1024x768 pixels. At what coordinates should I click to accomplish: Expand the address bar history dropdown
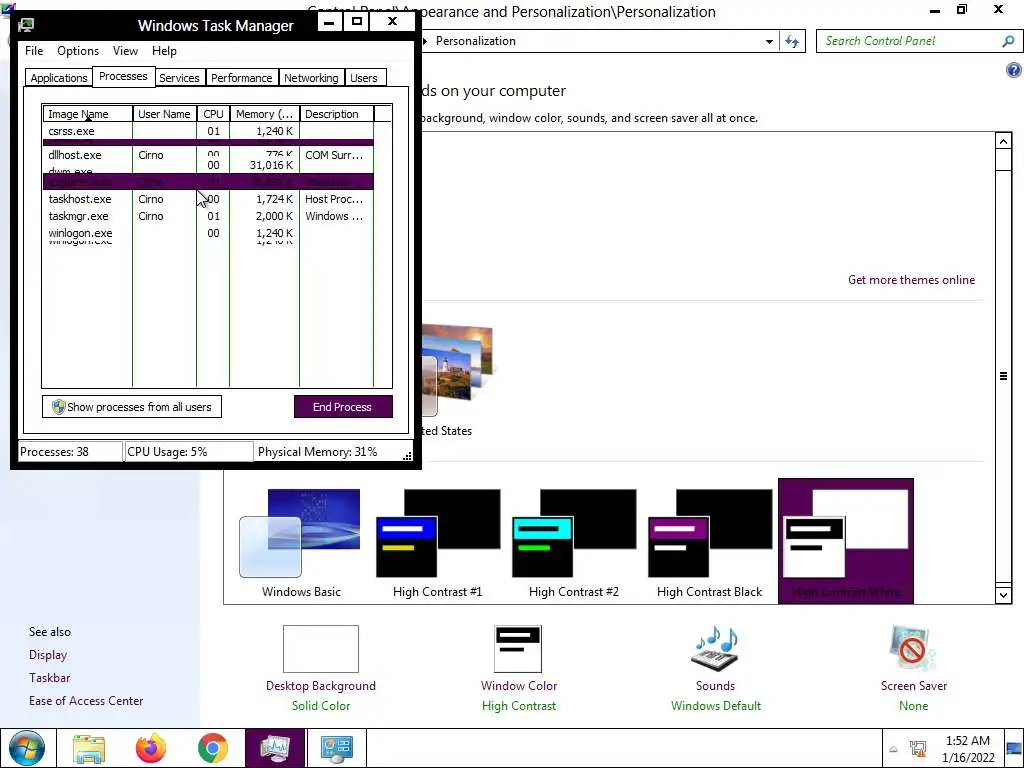tap(769, 41)
